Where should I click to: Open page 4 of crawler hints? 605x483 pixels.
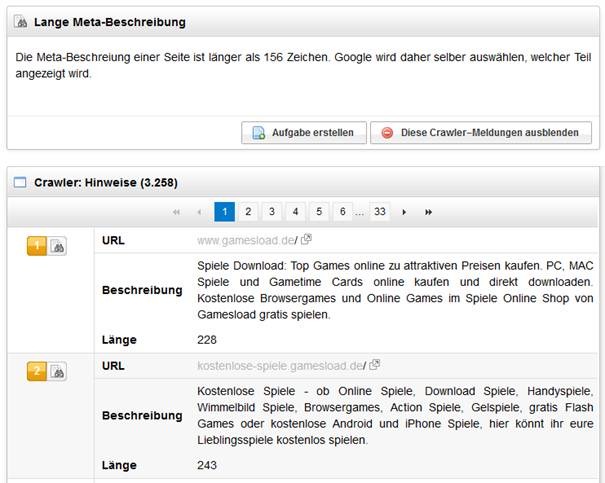coord(295,211)
